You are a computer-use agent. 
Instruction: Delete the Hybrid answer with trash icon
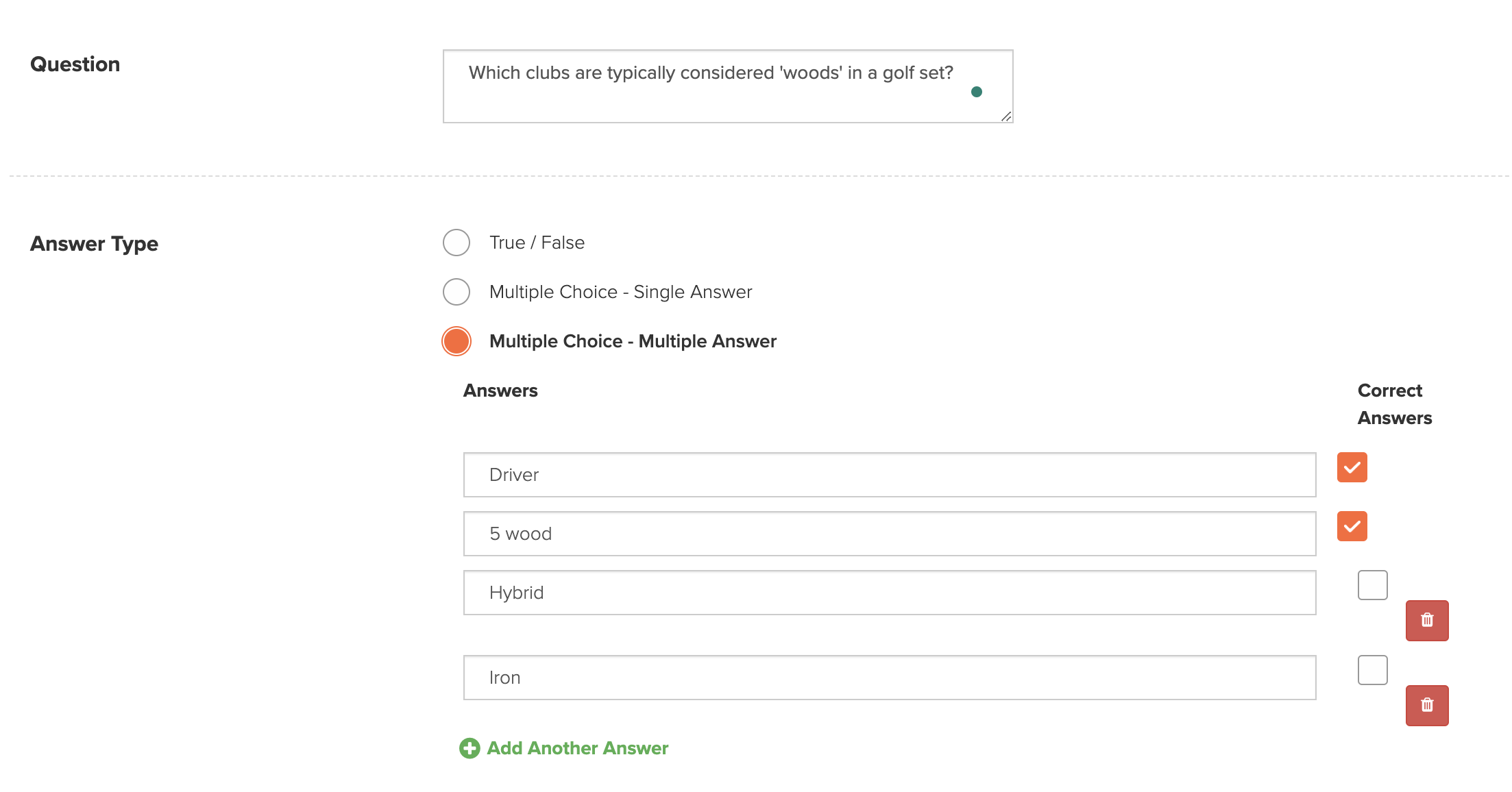pyautogui.click(x=1427, y=621)
